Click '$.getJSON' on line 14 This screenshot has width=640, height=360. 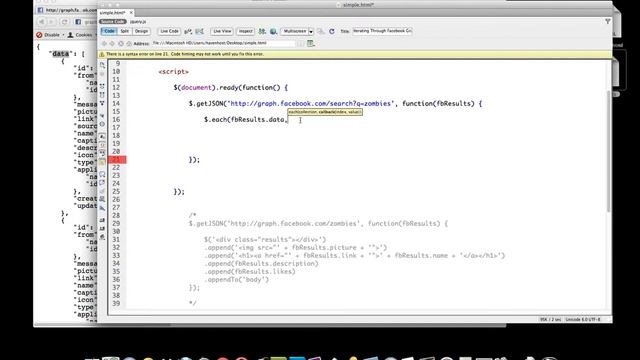coord(206,103)
